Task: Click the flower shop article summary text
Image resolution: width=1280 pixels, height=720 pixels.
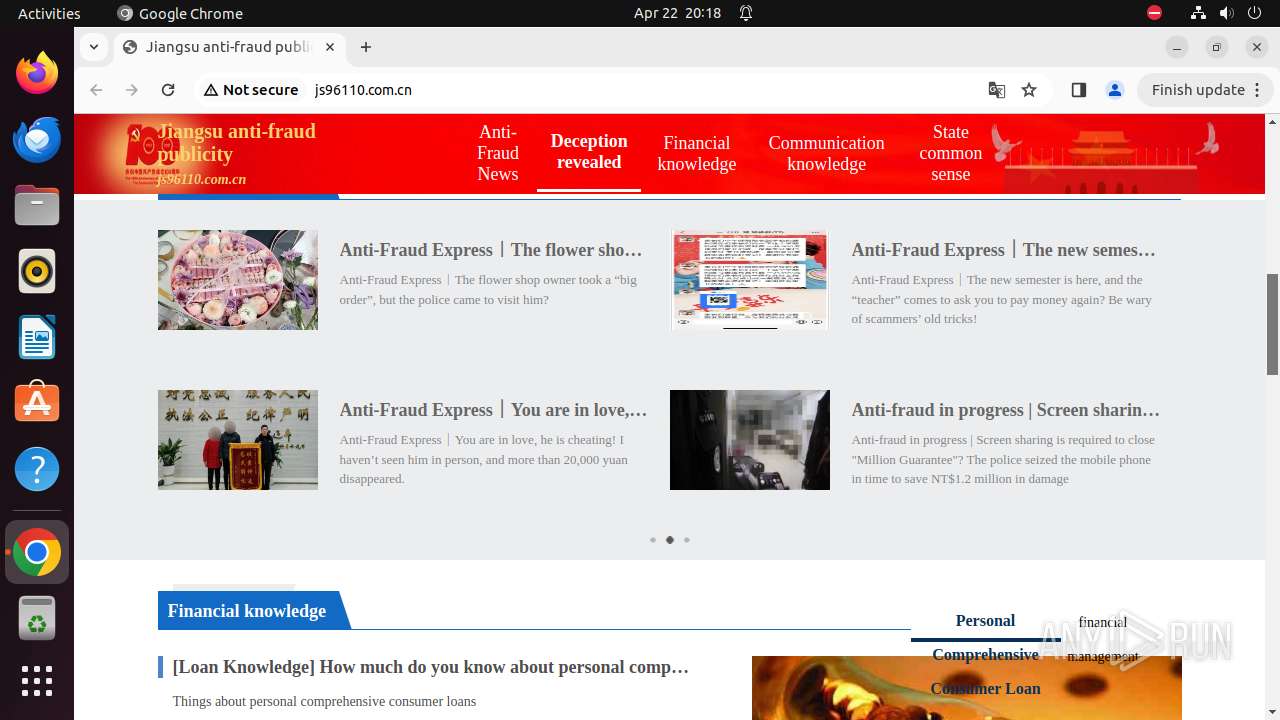Action: pos(488,290)
